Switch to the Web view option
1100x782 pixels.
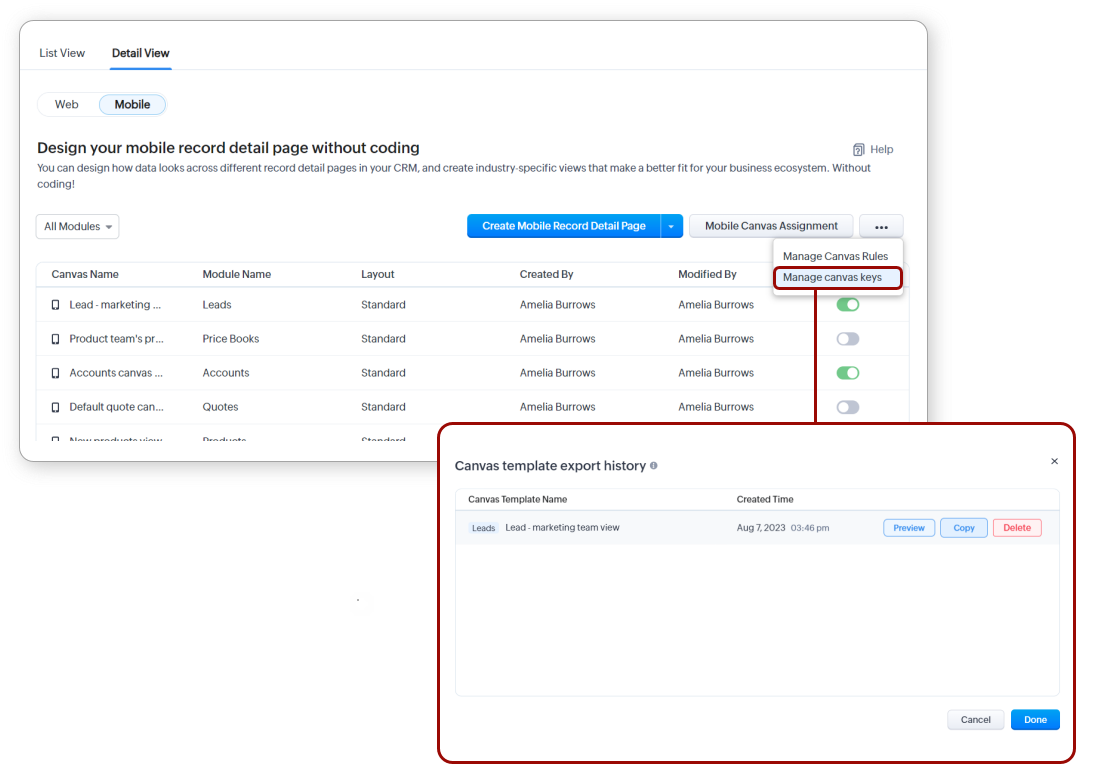(67, 104)
